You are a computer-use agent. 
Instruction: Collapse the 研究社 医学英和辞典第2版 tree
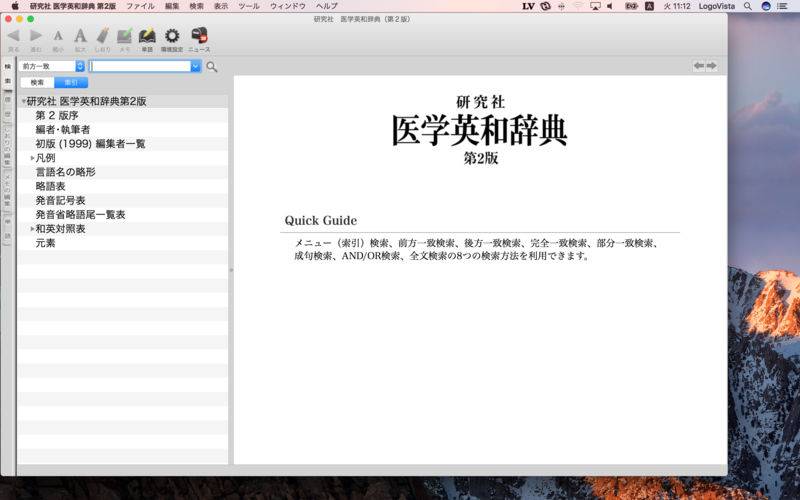coord(23,102)
